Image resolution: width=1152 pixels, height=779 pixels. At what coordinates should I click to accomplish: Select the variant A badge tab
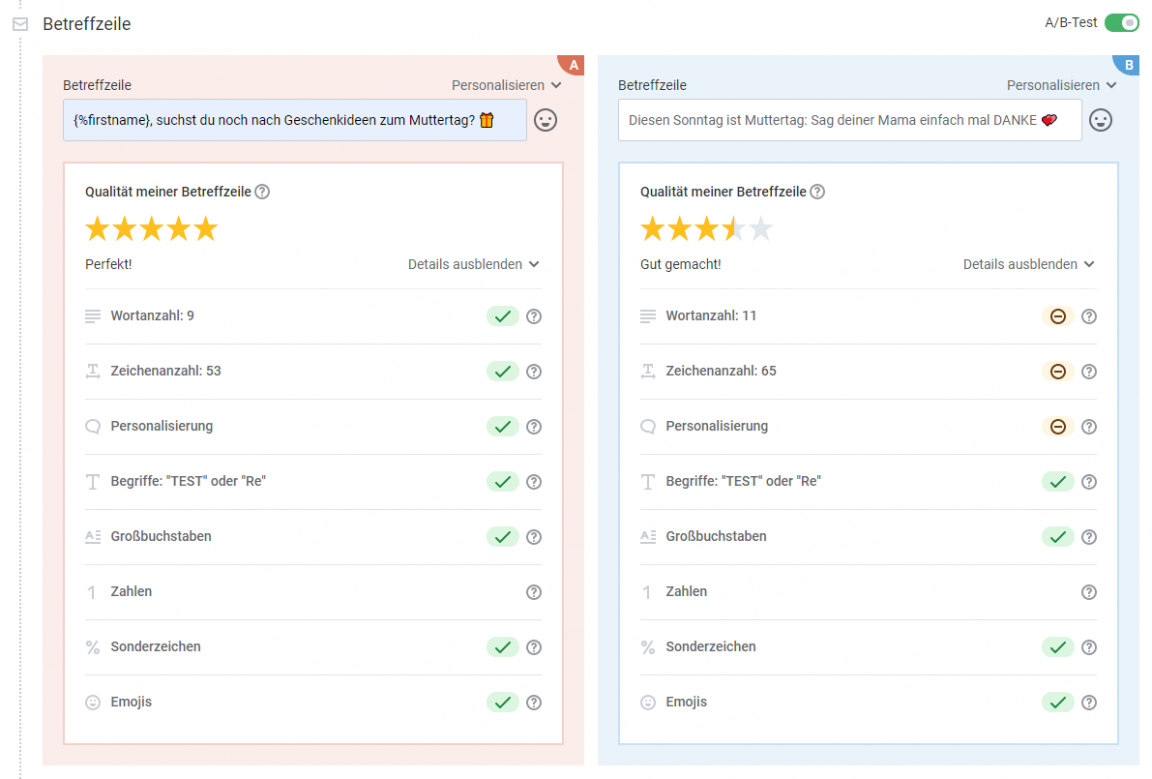(573, 66)
